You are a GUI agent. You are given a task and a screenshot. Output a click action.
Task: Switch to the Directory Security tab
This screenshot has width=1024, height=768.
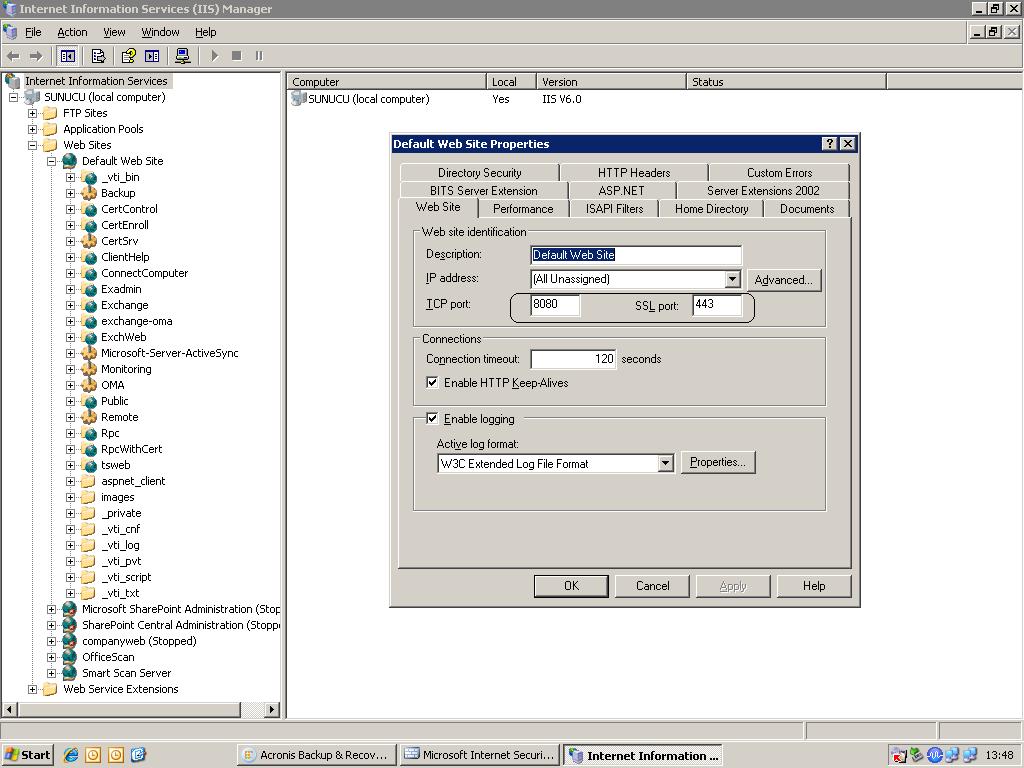point(479,172)
